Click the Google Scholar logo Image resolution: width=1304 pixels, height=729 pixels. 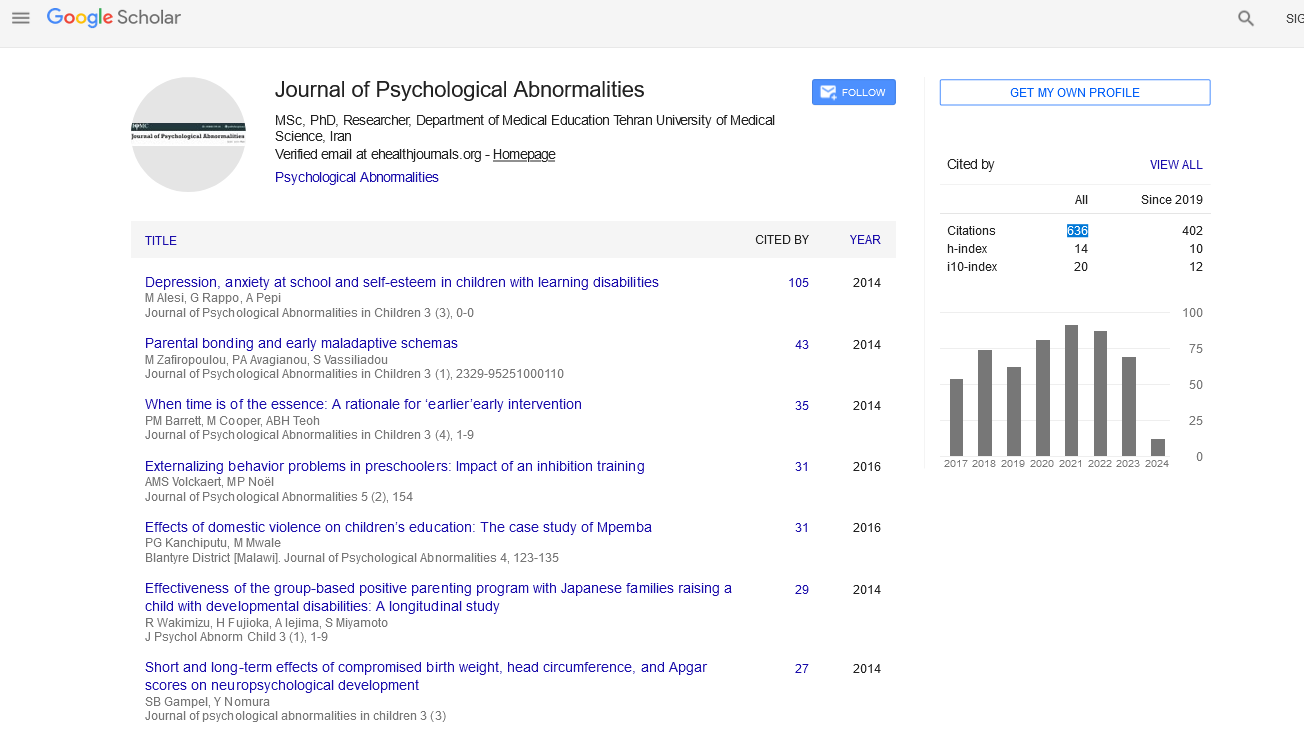point(114,18)
